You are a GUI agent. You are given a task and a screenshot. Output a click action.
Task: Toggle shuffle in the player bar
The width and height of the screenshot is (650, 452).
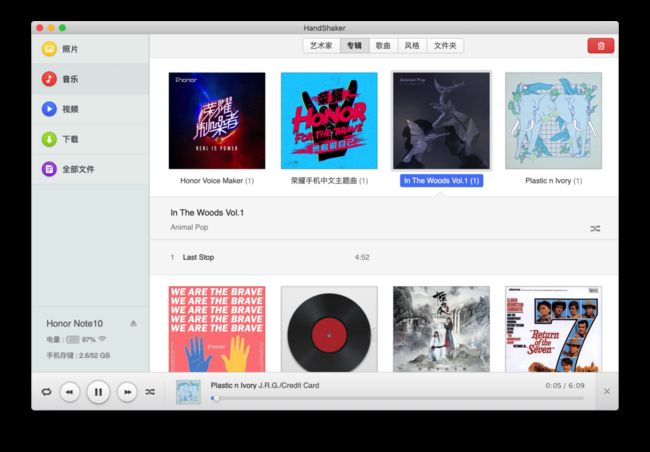pos(150,392)
